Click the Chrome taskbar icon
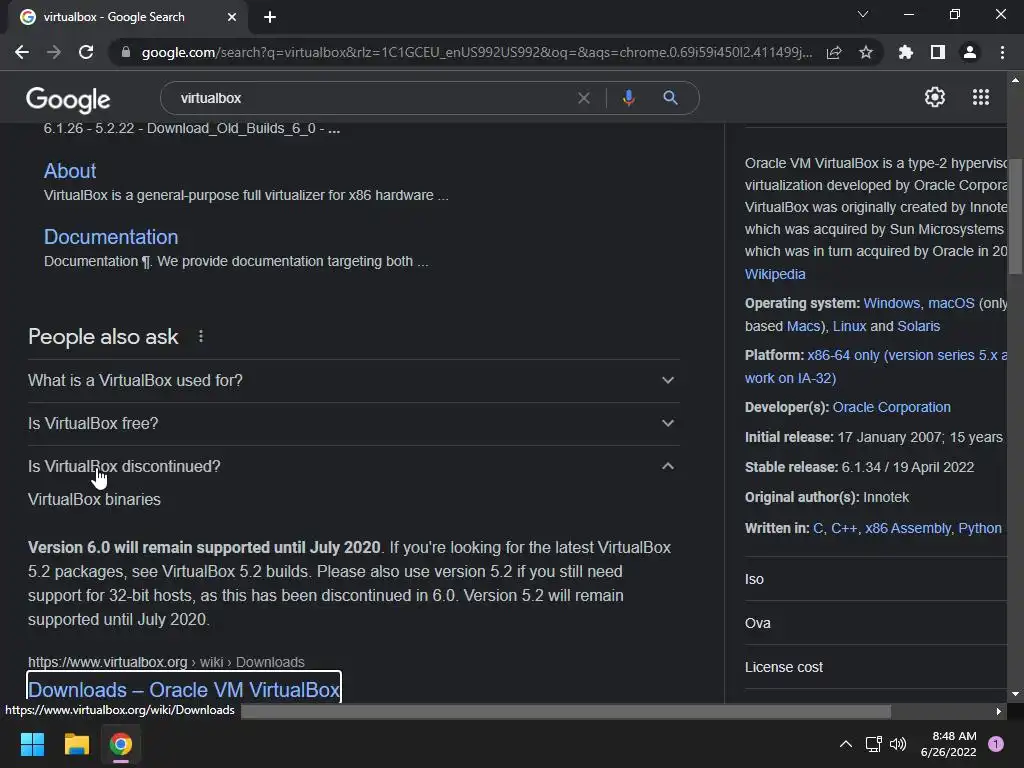 [x=121, y=744]
